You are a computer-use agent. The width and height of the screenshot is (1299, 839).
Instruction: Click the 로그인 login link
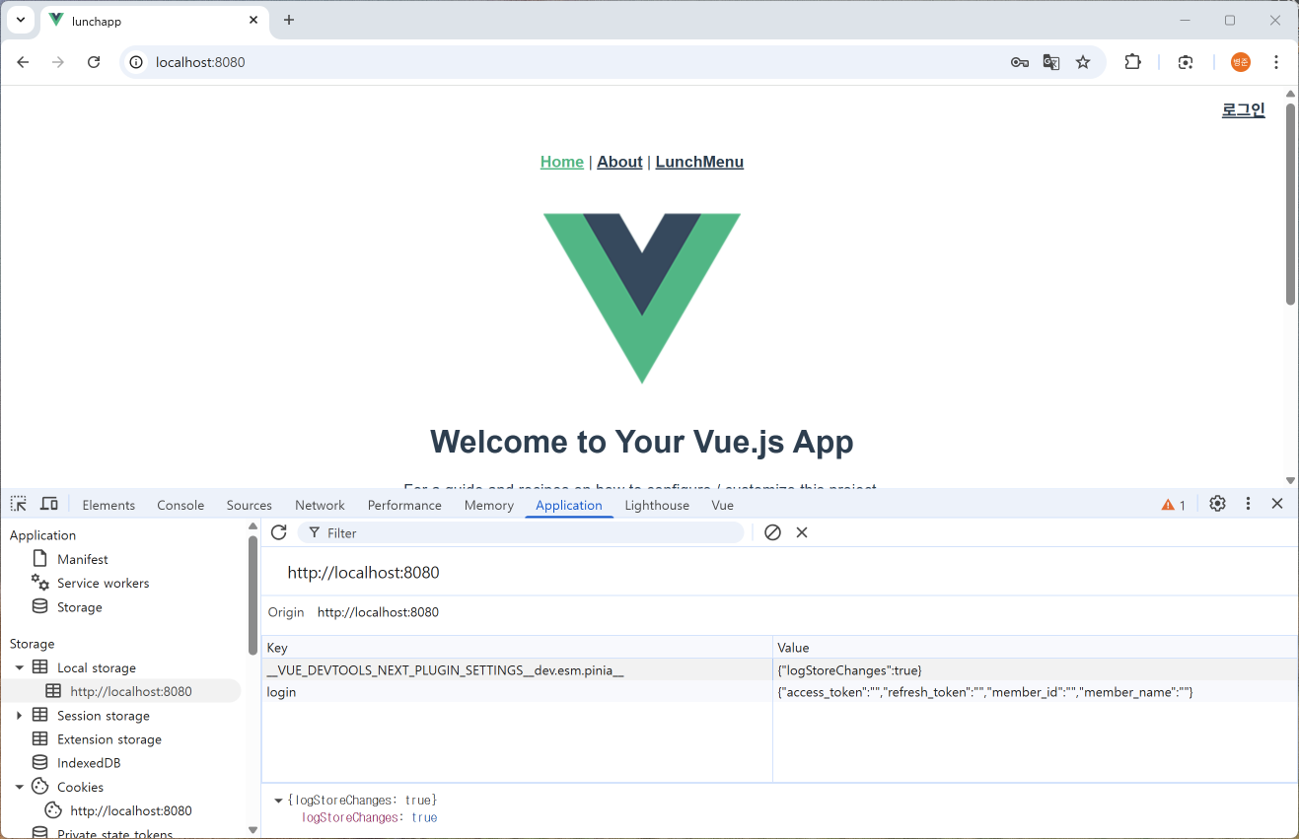click(x=1243, y=110)
